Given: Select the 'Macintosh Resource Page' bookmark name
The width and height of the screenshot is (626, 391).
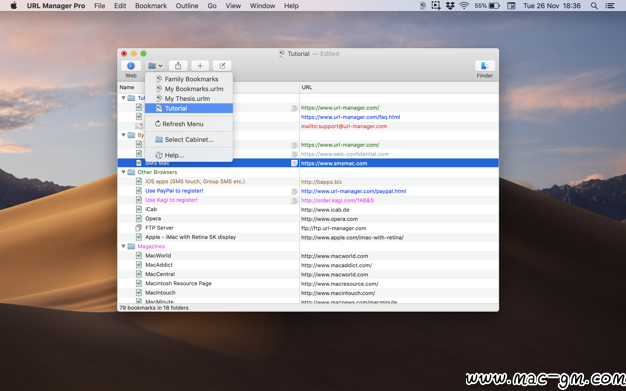Looking at the screenshot, I should (x=178, y=284).
